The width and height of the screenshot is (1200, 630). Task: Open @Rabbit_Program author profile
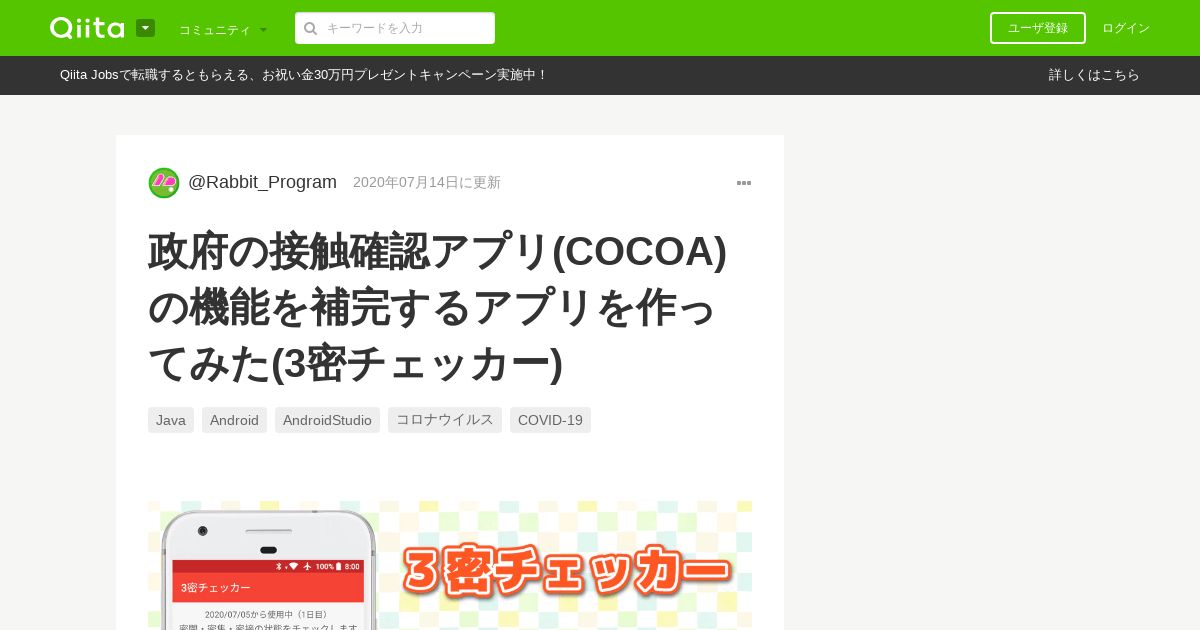point(262,182)
